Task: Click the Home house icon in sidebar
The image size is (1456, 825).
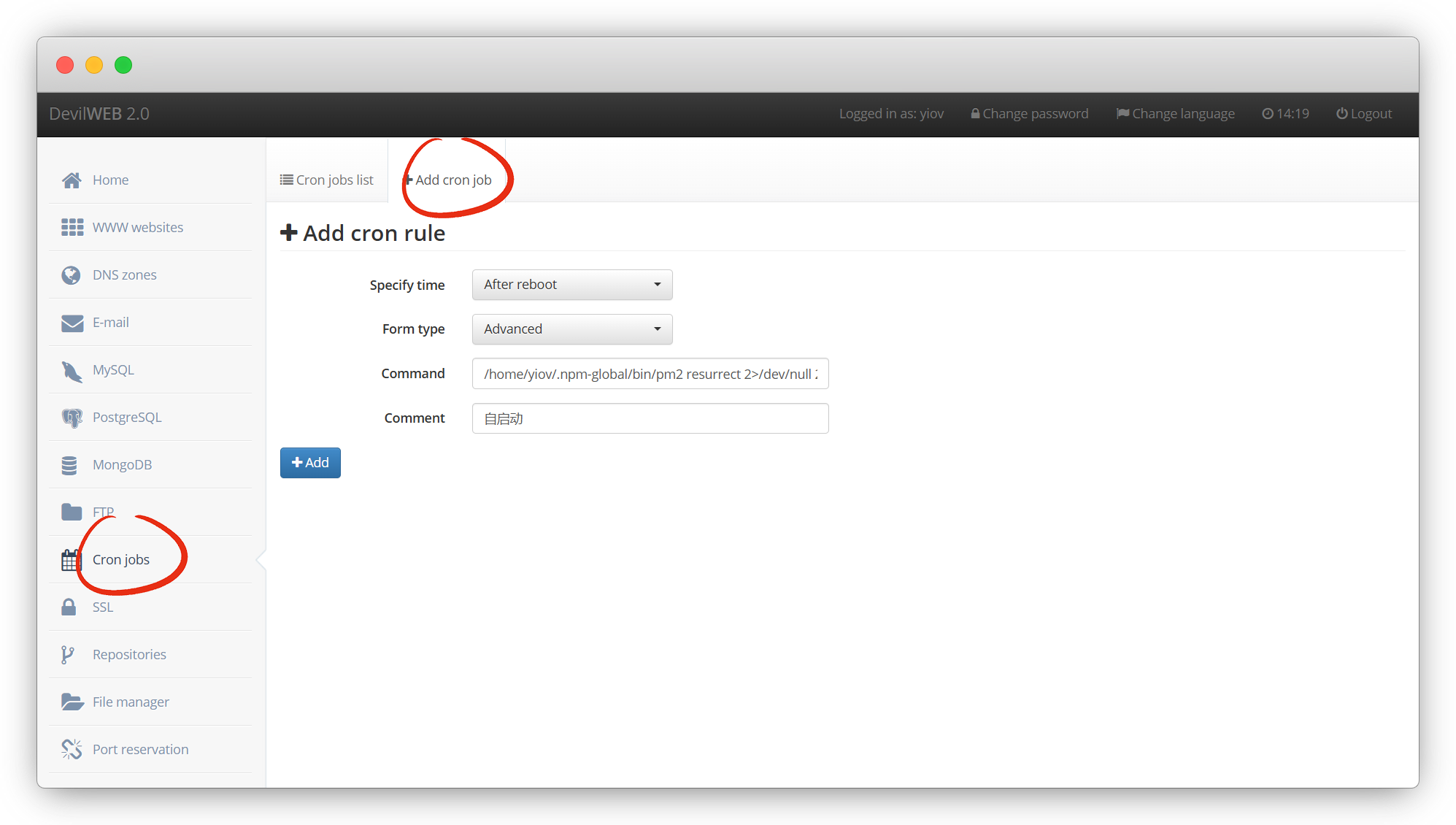Action: (x=72, y=180)
